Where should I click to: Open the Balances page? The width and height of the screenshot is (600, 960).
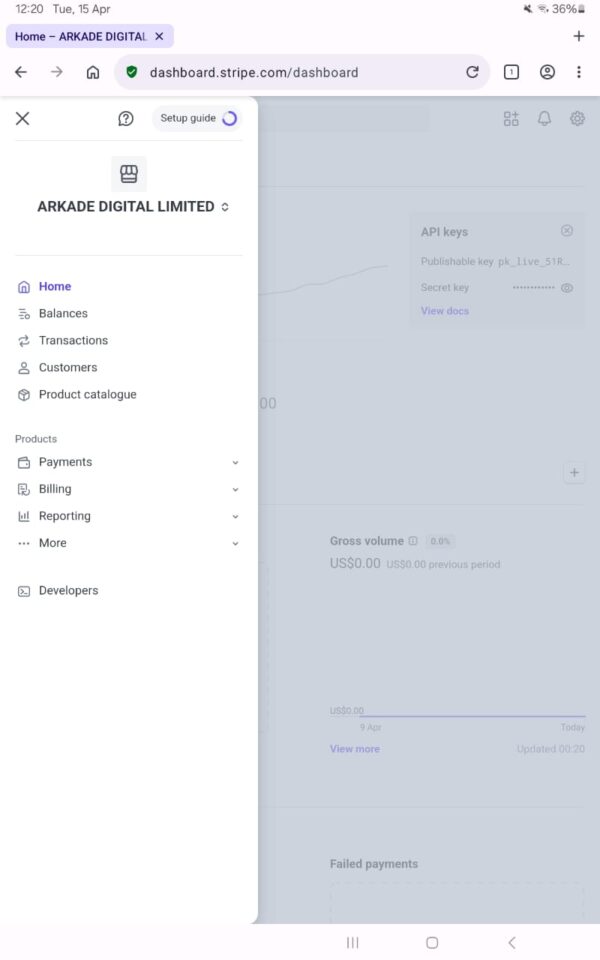click(63, 314)
